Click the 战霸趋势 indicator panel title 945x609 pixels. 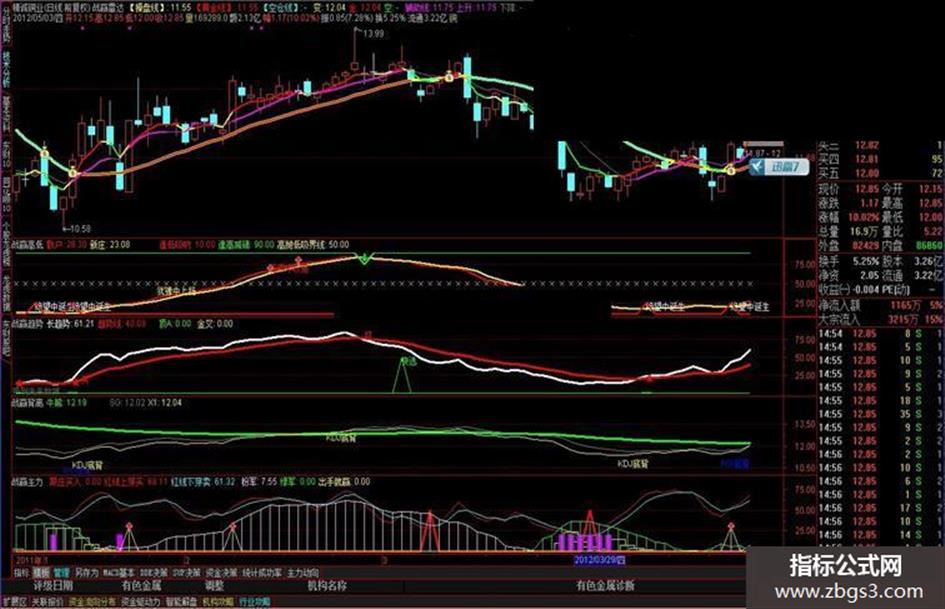[27, 324]
